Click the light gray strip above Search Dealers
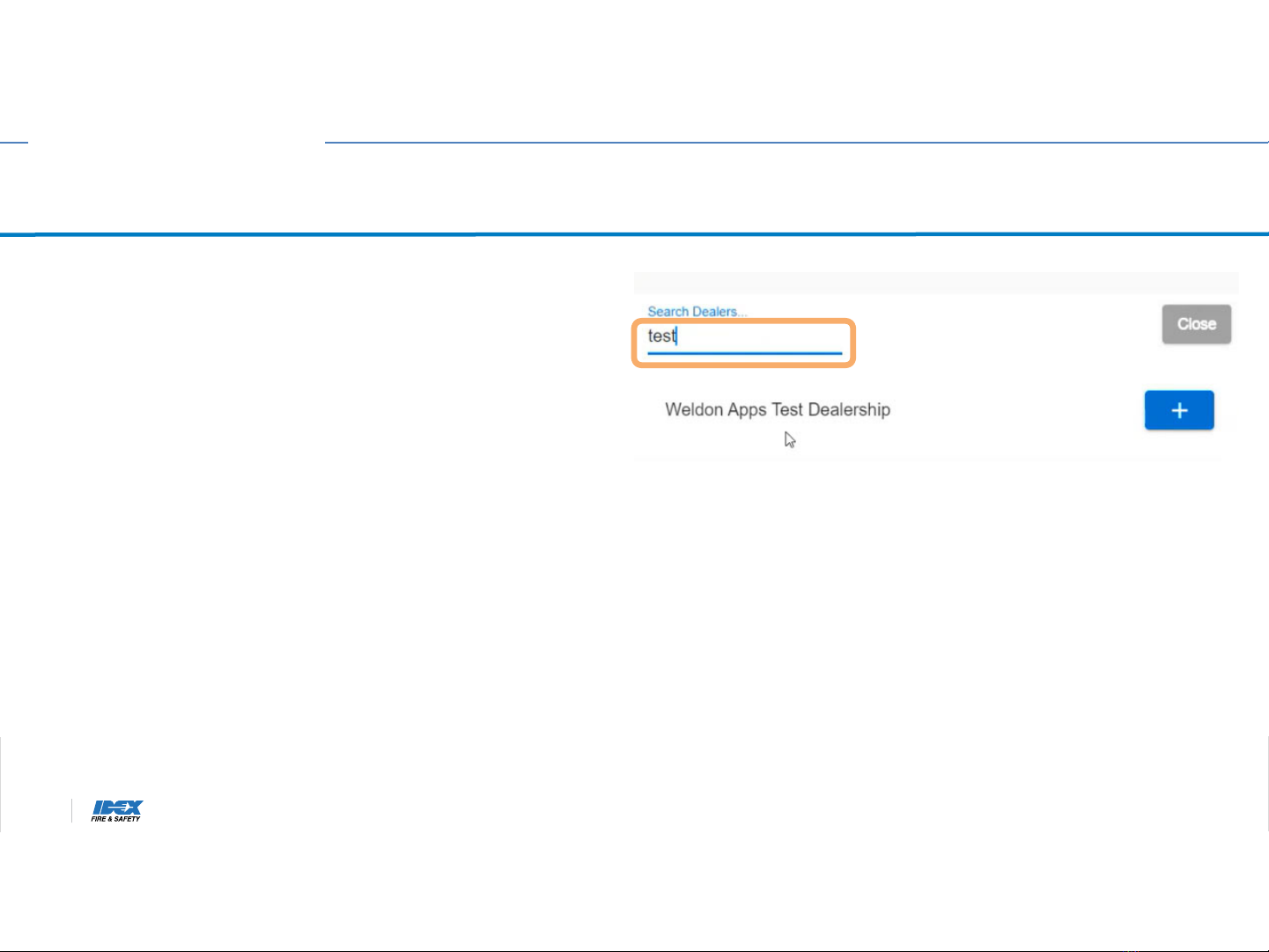 coord(935,283)
